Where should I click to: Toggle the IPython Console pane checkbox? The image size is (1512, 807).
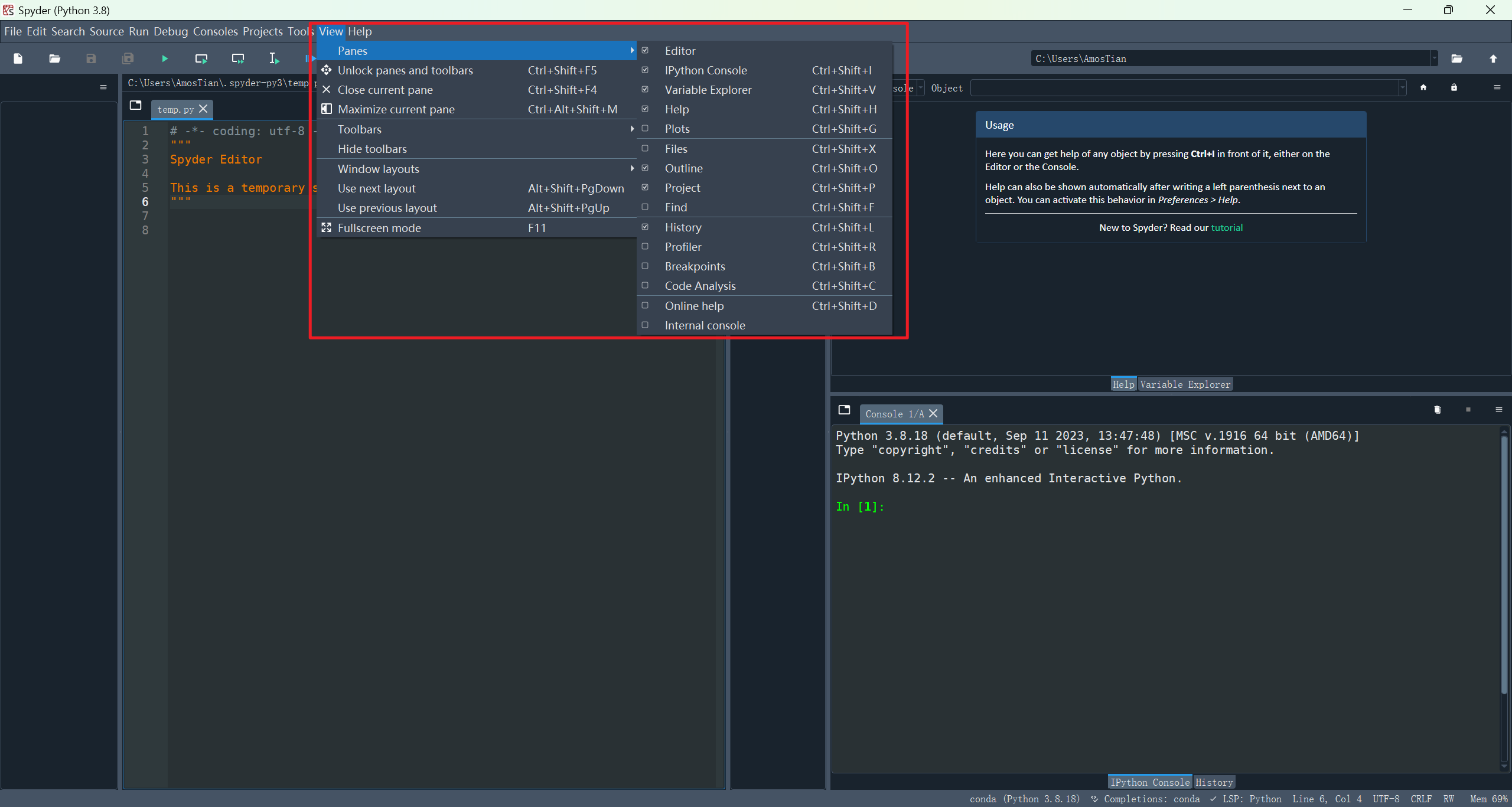[645, 70]
